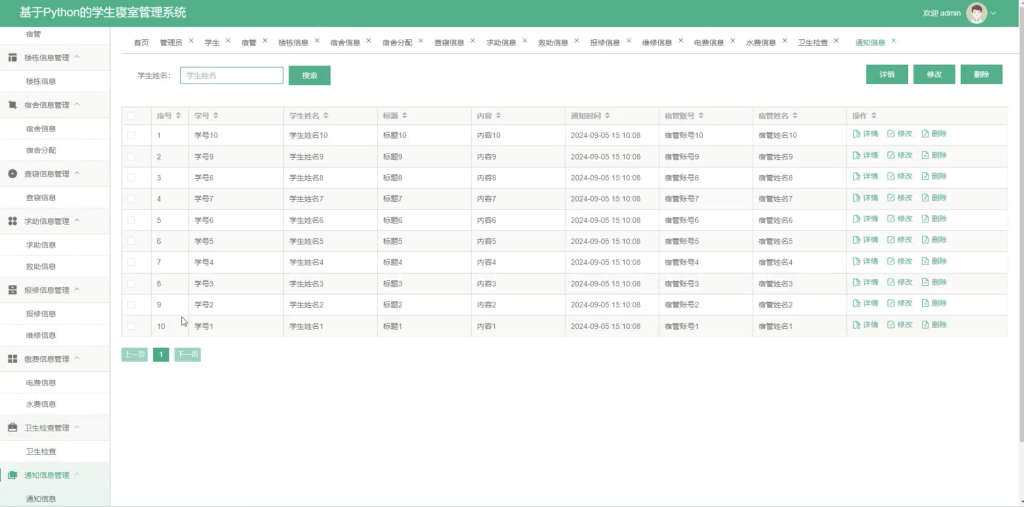This screenshot has height=507, width=1024.
Task: Close the 管理员 tab with its X
Action: click(x=191, y=41)
